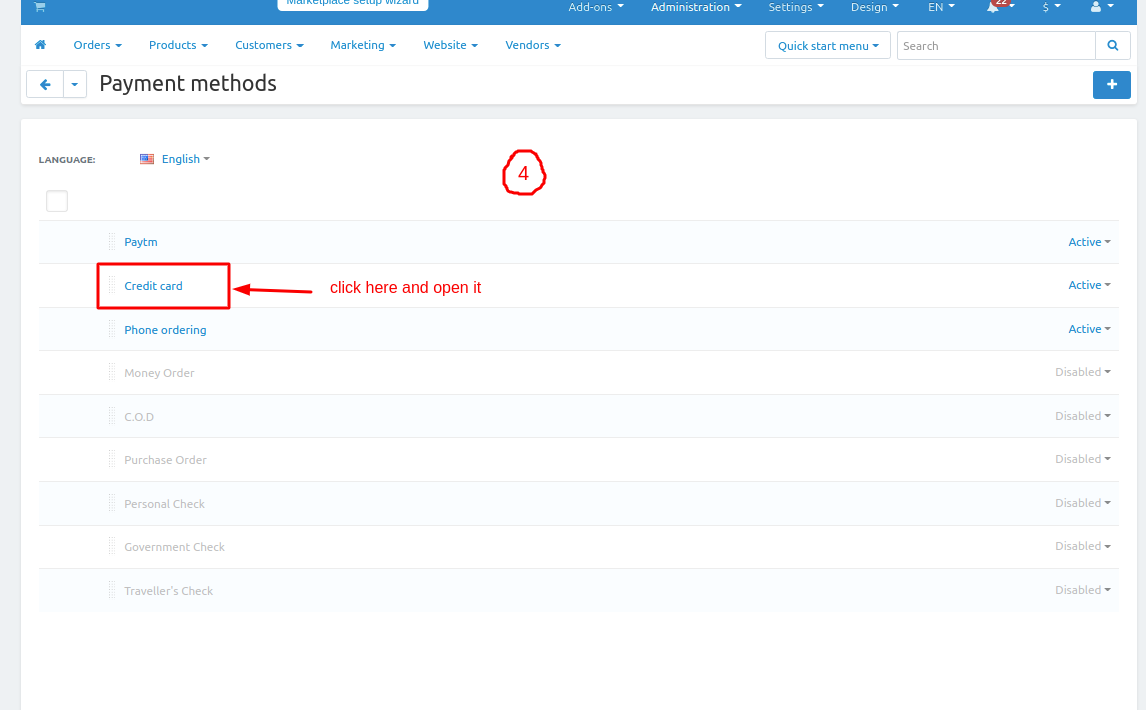
Task: Open the Personal Check payment method
Action: pyautogui.click(x=164, y=504)
